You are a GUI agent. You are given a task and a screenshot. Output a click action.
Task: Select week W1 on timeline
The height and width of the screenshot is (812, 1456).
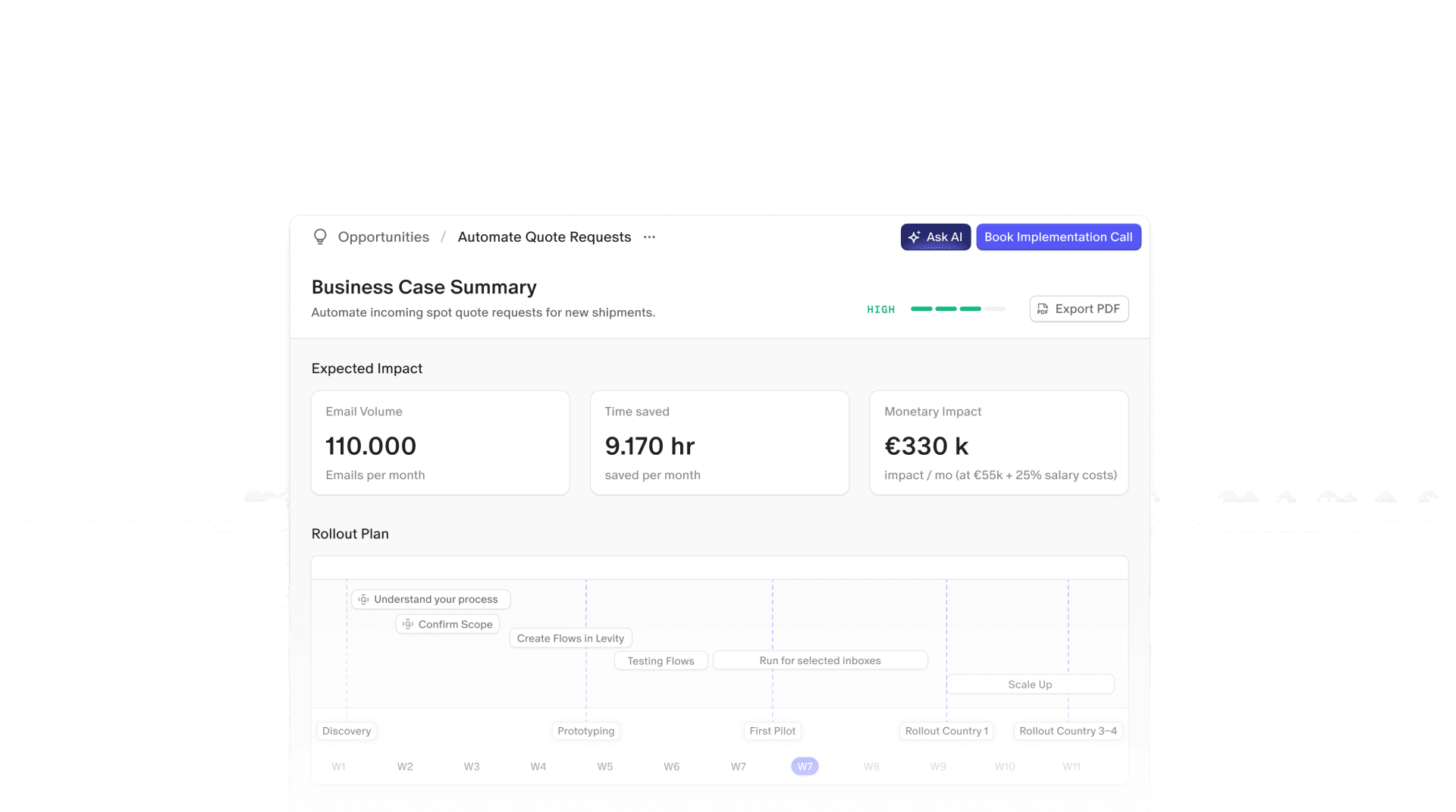(339, 767)
